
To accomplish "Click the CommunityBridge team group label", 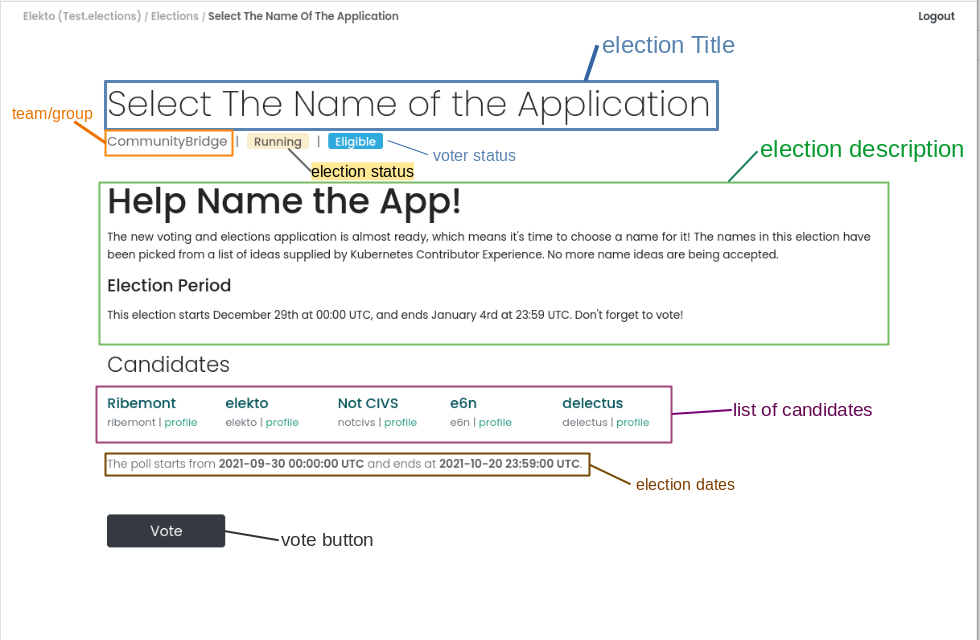I will point(169,141).
